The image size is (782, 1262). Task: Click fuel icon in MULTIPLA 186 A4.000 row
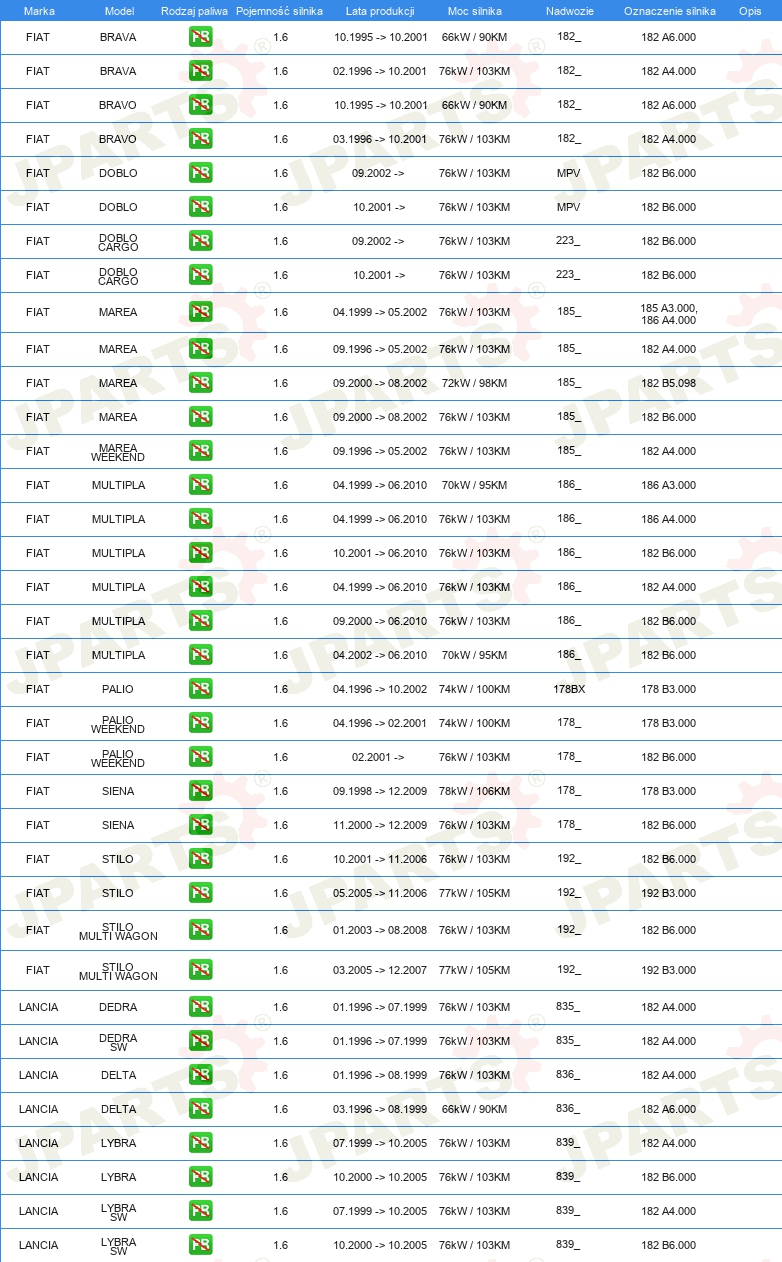pos(200,519)
